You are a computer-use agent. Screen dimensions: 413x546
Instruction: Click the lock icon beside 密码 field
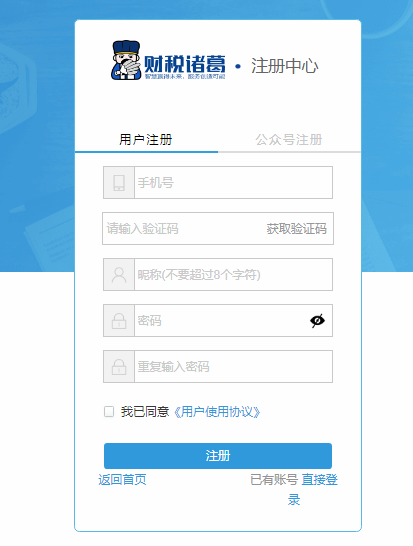[119, 321]
